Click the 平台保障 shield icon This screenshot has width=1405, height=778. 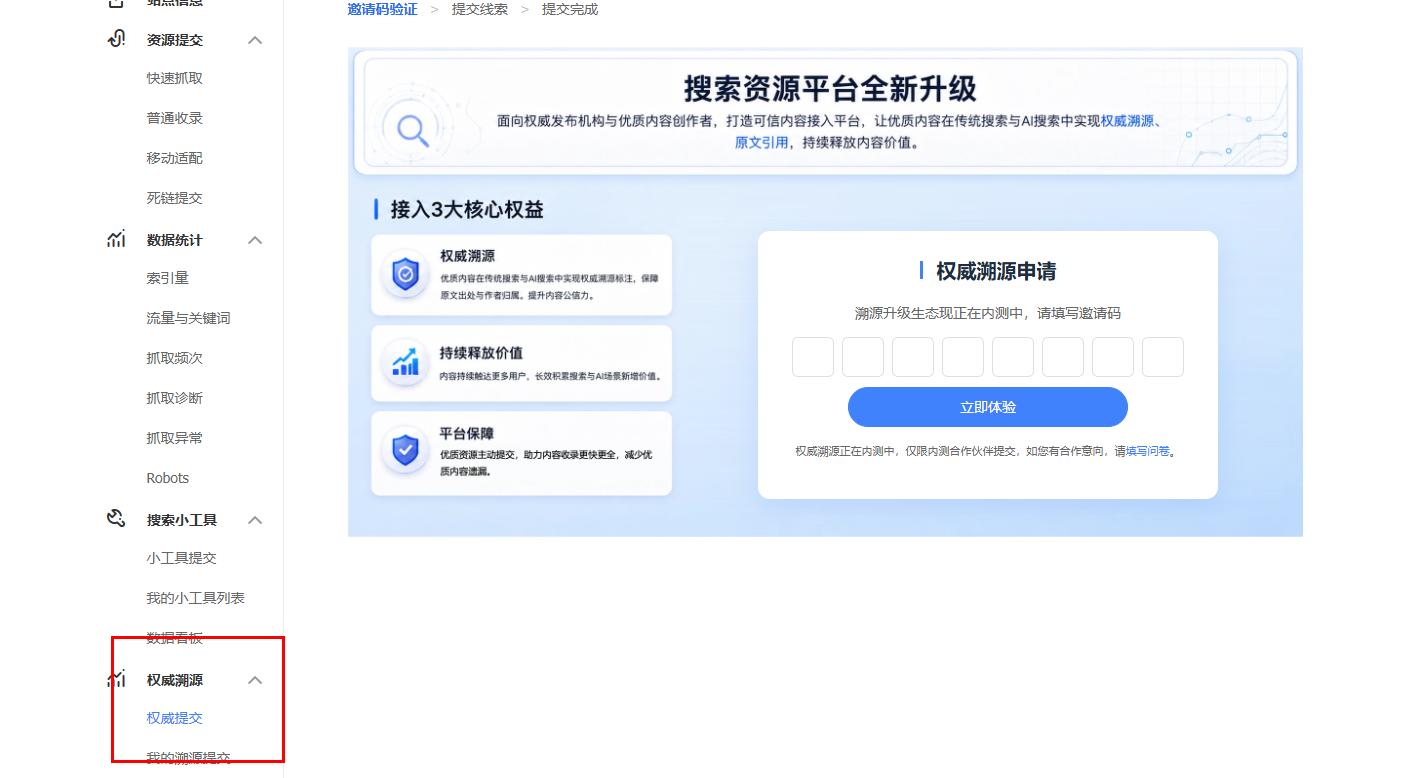point(405,451)
